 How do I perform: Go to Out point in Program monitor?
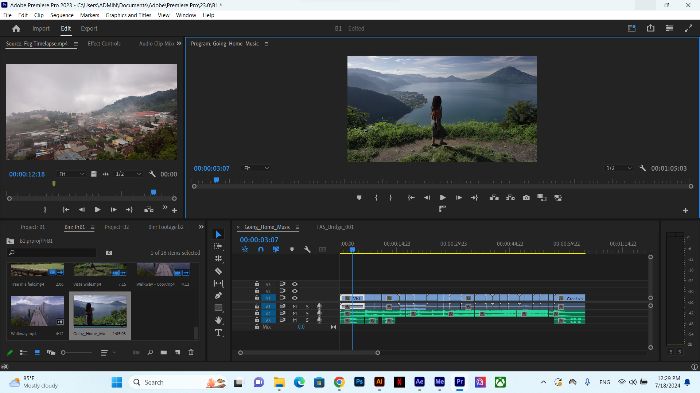point(474,197)
